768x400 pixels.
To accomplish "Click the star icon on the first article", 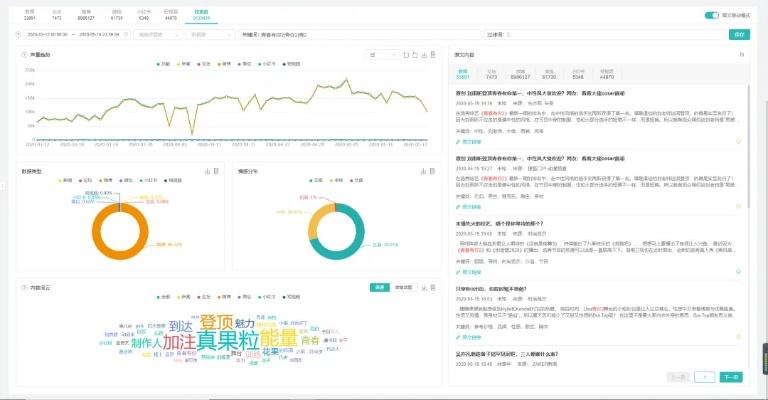I will click(x=740, y=141).
